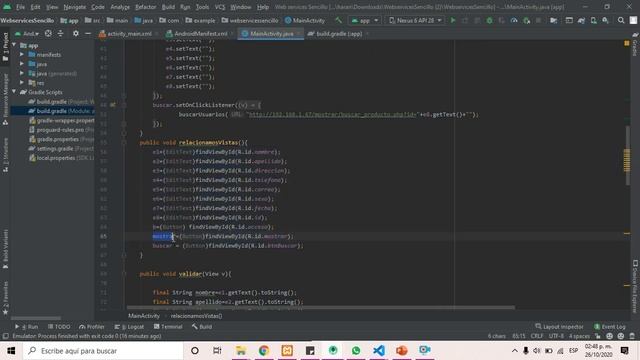Open the Build Variants side tab

tap(5, 249)
